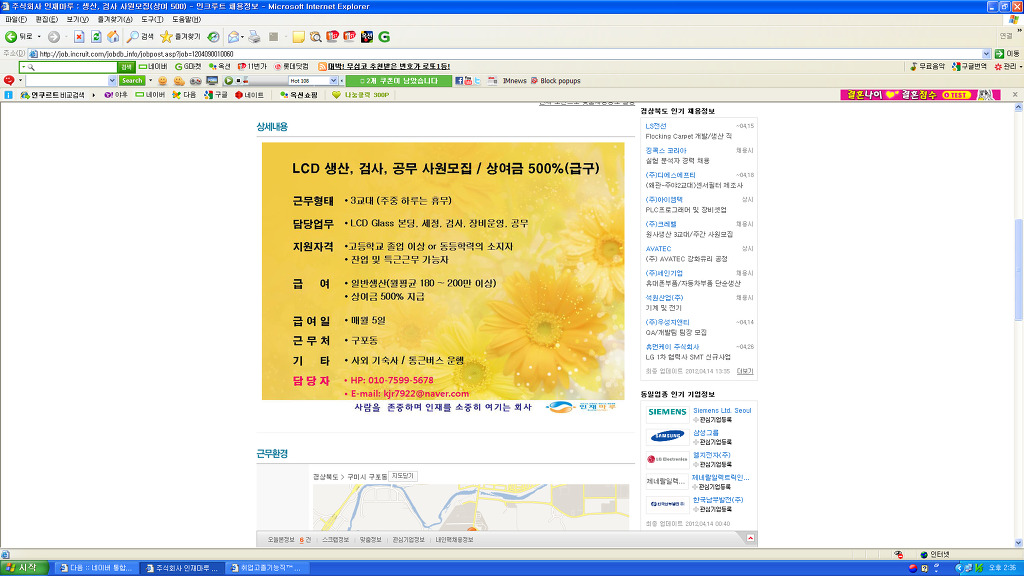Click the black 옥션 toolbar icon
The height and width of the screenshot is (576, 1024).
point(366,37)
